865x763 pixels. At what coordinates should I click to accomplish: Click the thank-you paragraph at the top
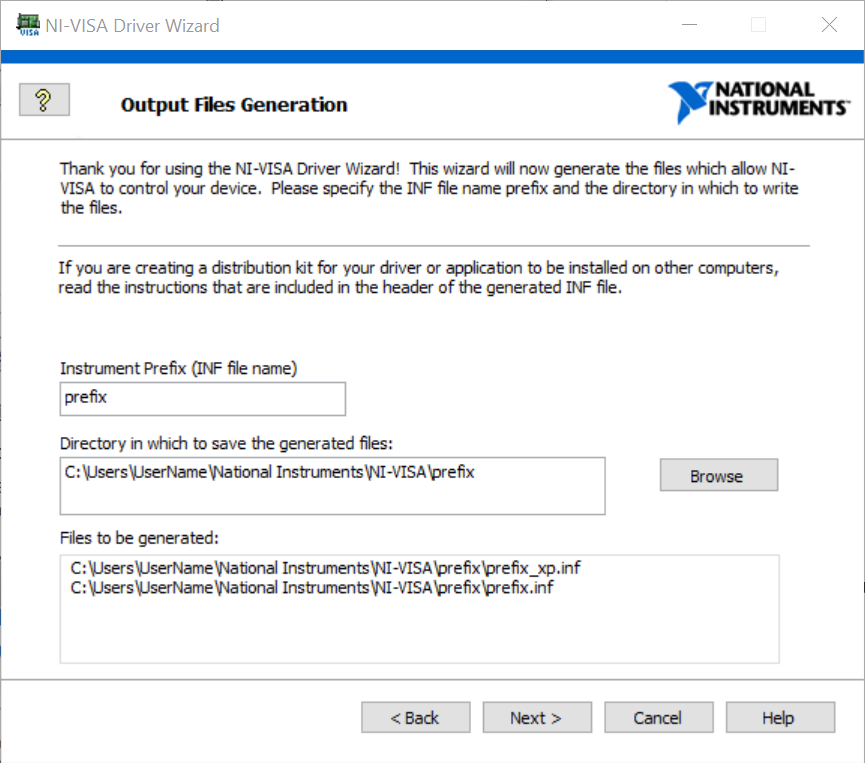[429, 188]
